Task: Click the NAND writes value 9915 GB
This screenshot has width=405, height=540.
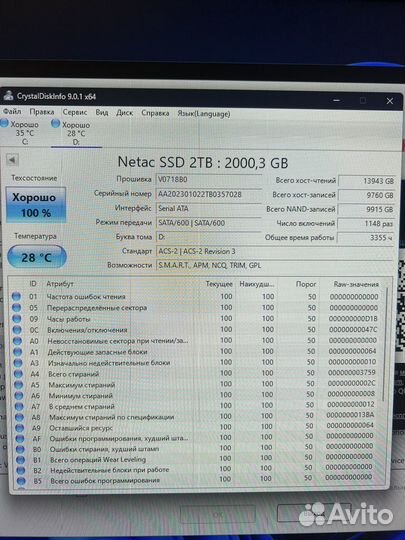Action: (x=366, y=209)
